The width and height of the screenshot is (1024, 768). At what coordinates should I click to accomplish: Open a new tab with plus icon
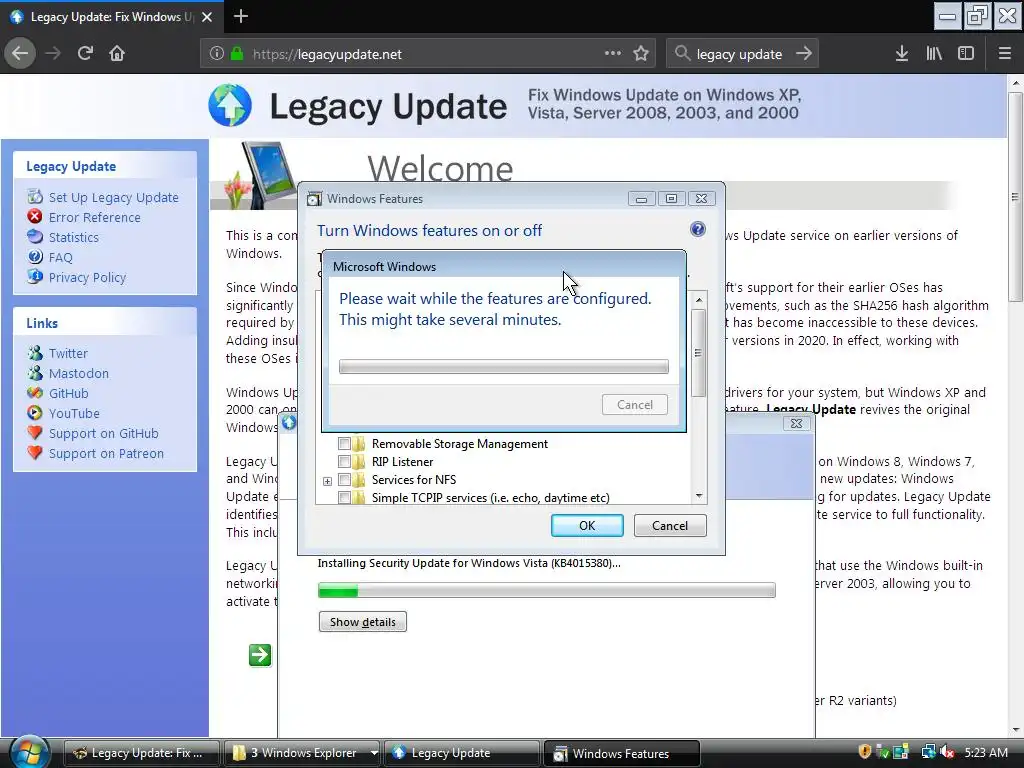coord(240,16)
